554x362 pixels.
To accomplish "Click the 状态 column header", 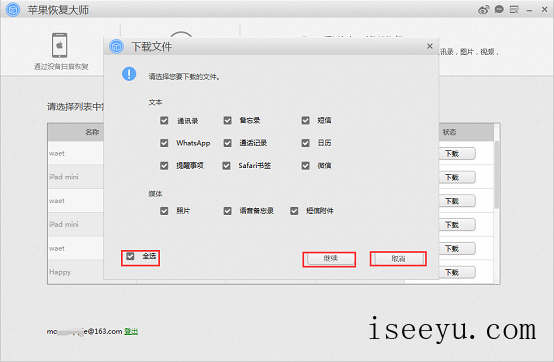I will pyautogui.click(x=449, y=132).
